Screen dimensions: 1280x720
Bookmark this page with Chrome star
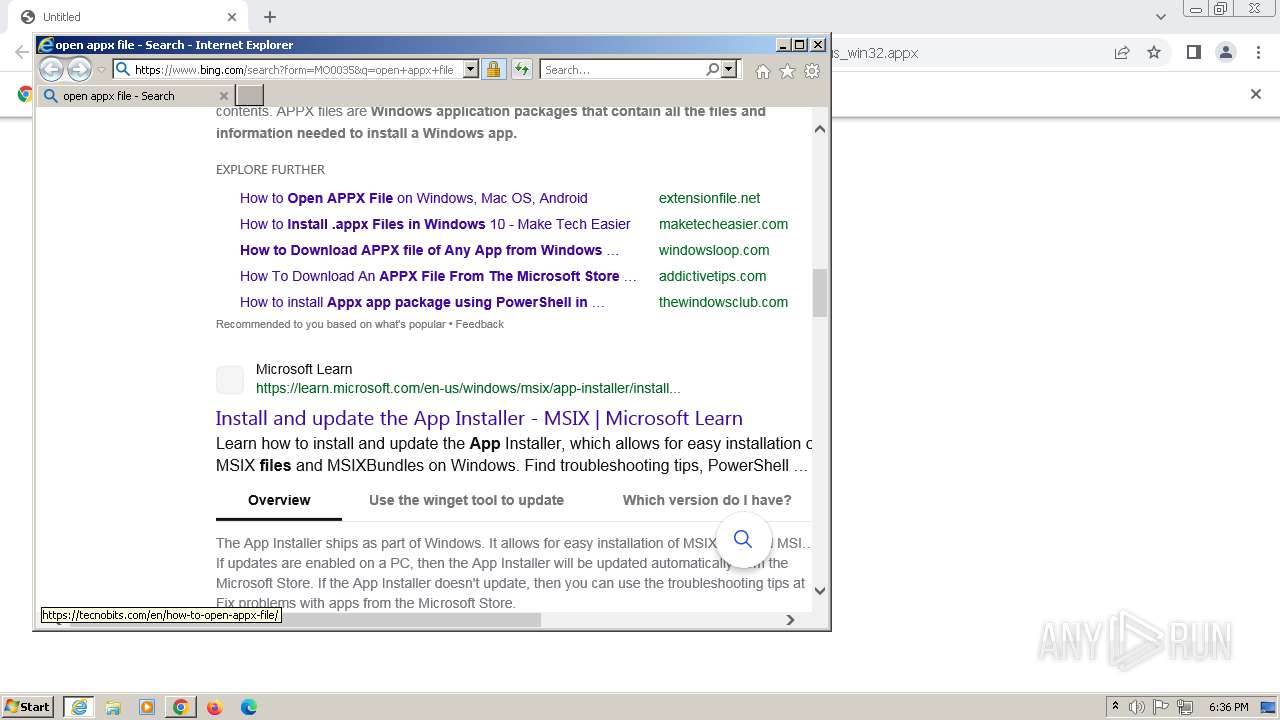[x=1154, y=53]
